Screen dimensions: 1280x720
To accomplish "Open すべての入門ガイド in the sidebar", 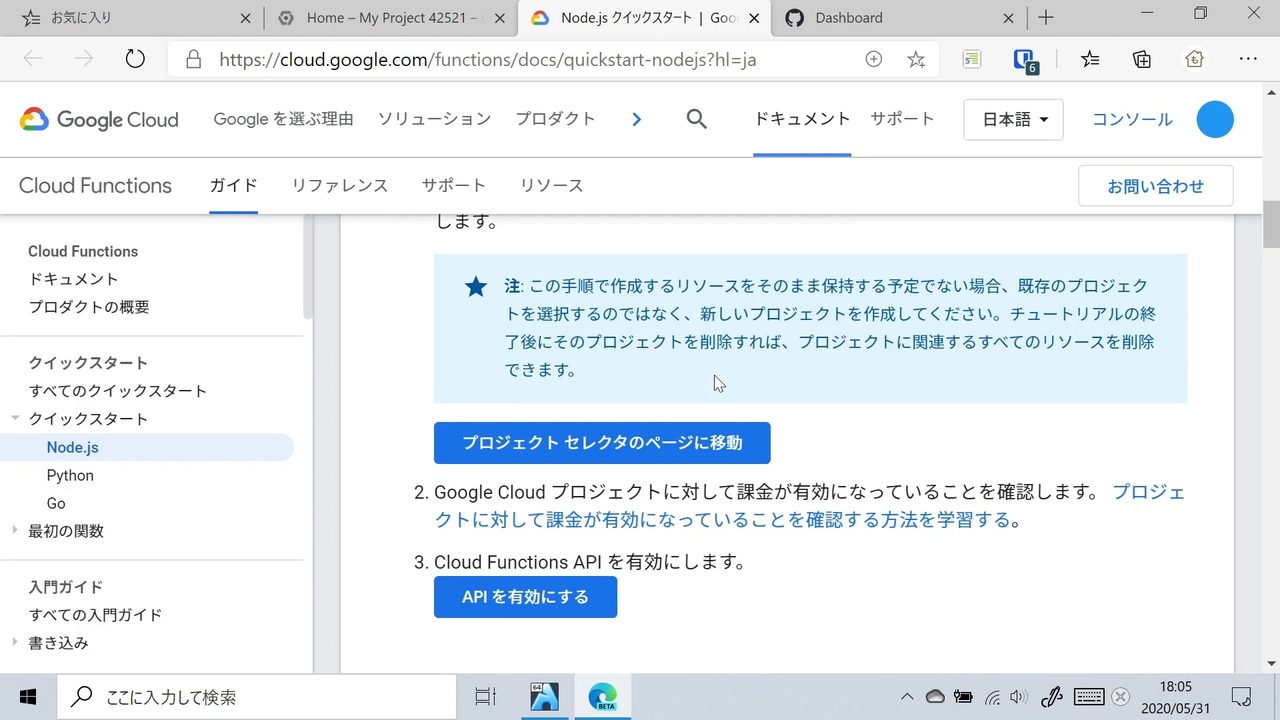I will pos(95,615).
